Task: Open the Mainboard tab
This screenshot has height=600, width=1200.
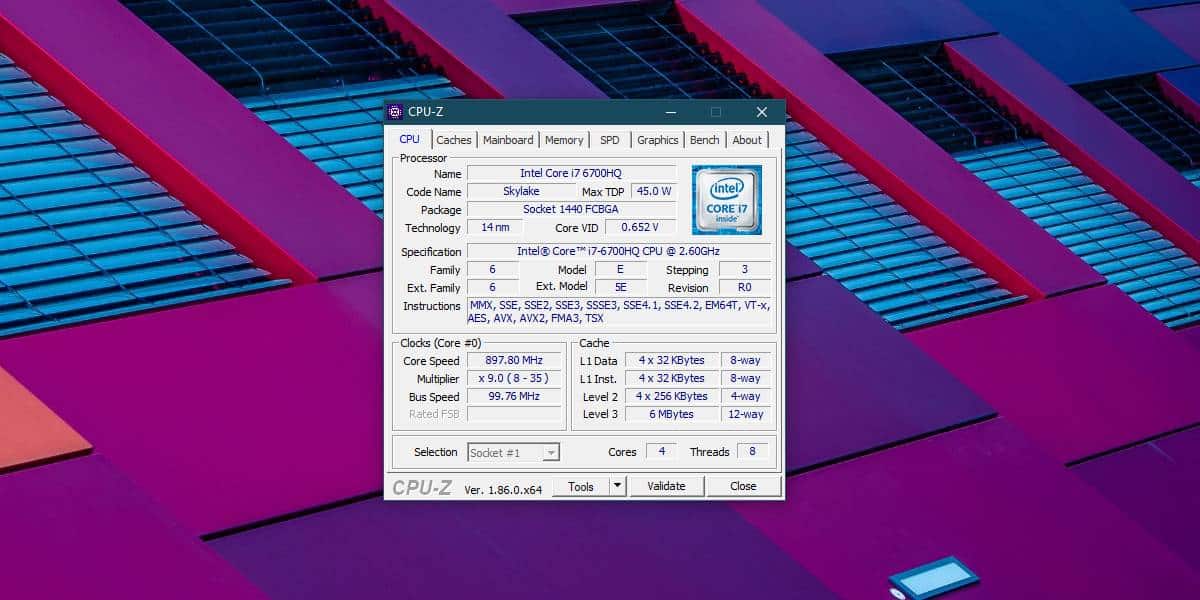Action: (508, 140)
